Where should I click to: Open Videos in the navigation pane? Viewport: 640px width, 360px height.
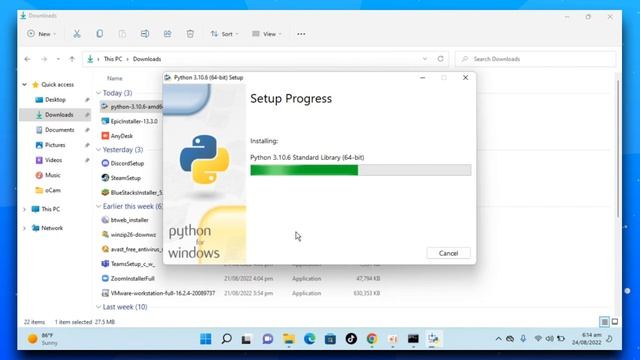(x=53, y=160)
